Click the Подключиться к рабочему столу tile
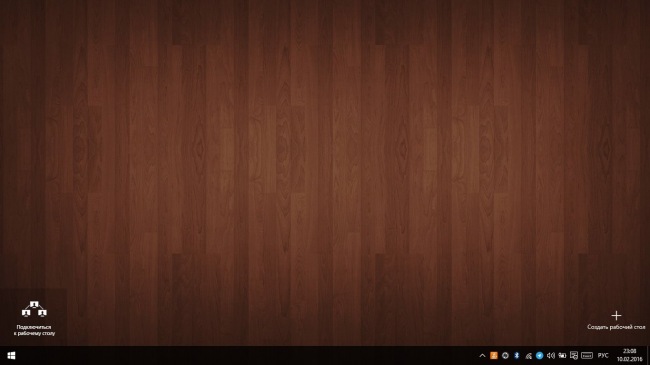 pyautogui.click(x=34, y=317)
